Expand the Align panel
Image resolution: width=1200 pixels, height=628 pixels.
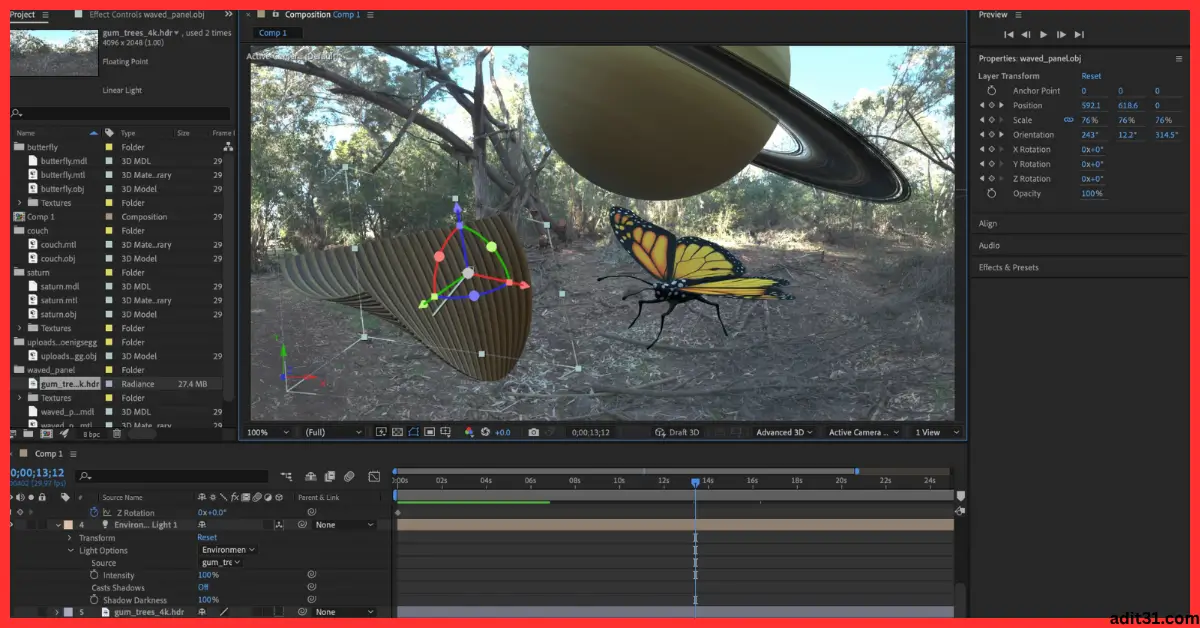(x=988, y=224)
